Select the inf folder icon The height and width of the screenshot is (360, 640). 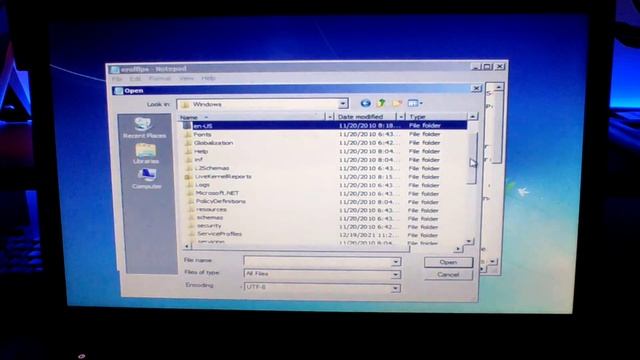[x=189, y=160]
